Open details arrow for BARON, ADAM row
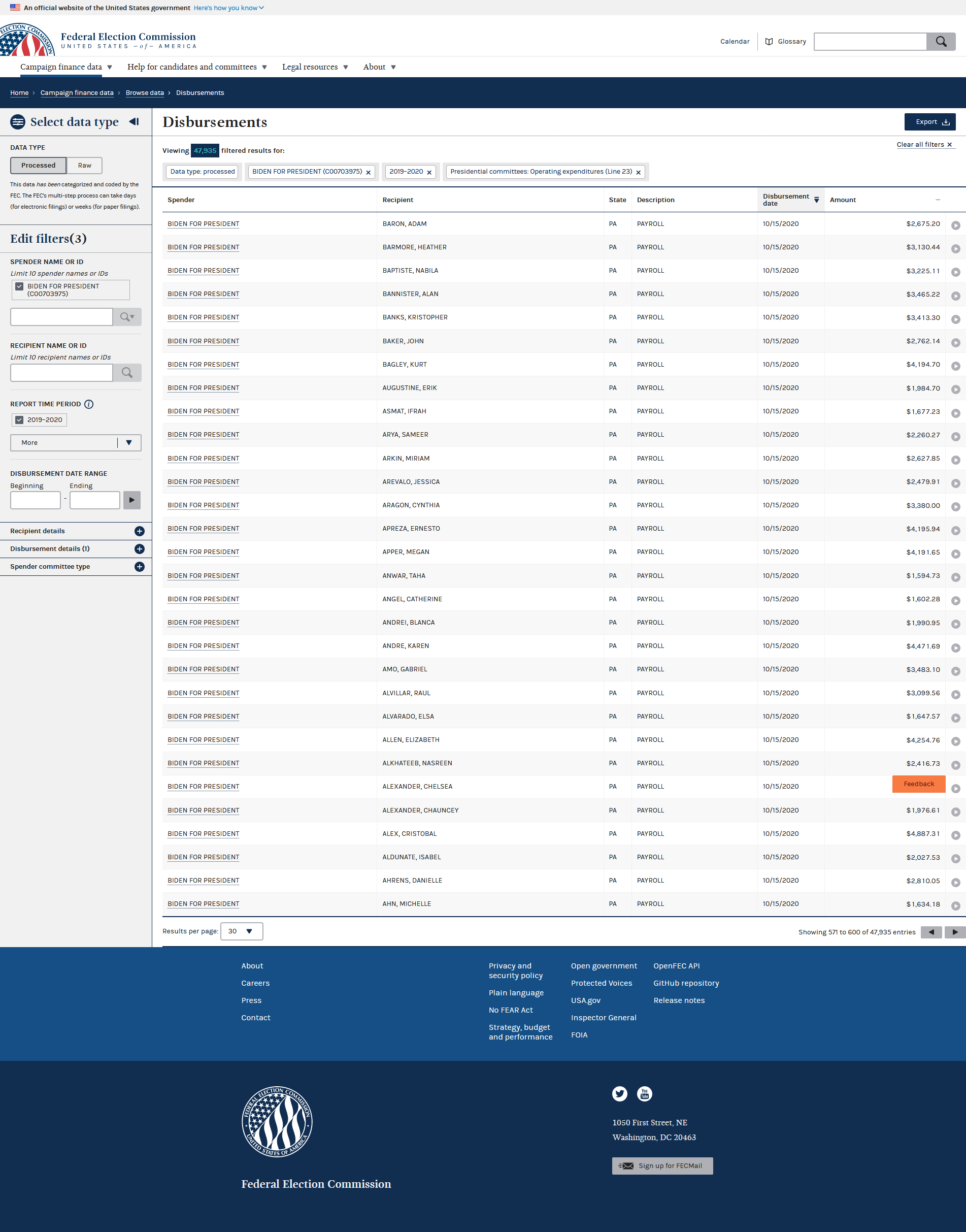 [955, 225]
